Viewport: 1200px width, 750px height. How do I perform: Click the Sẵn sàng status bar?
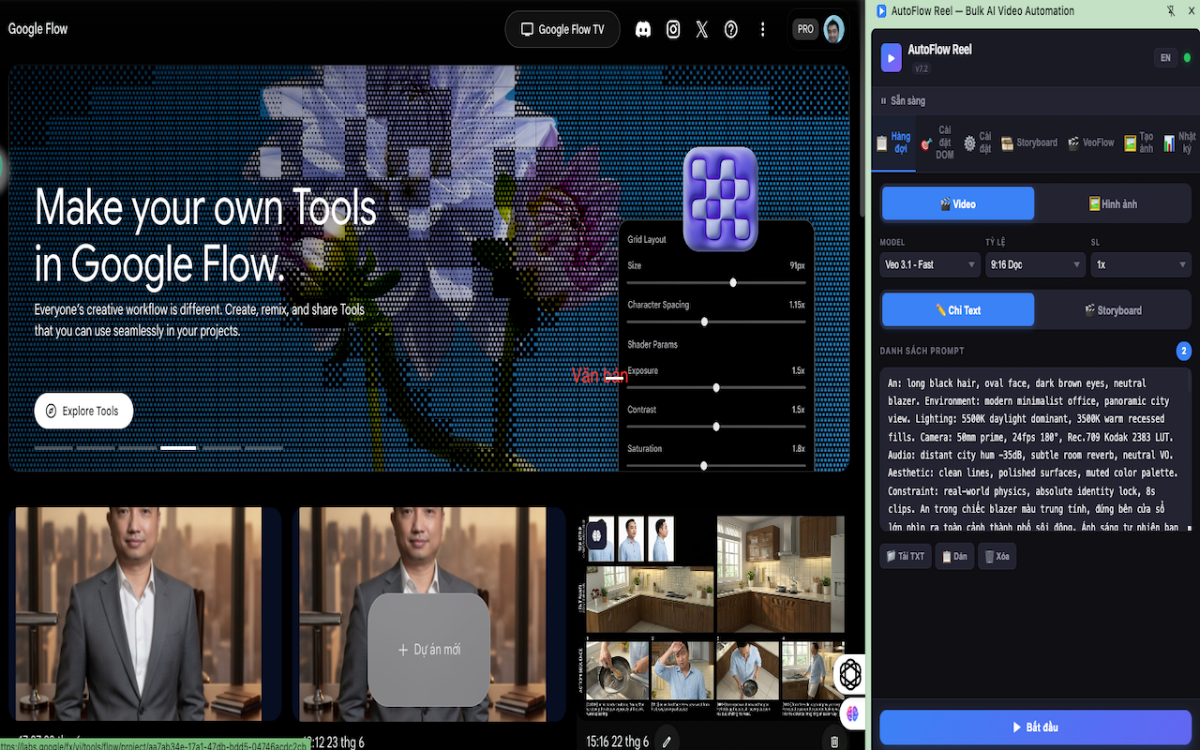[1035, 101]
